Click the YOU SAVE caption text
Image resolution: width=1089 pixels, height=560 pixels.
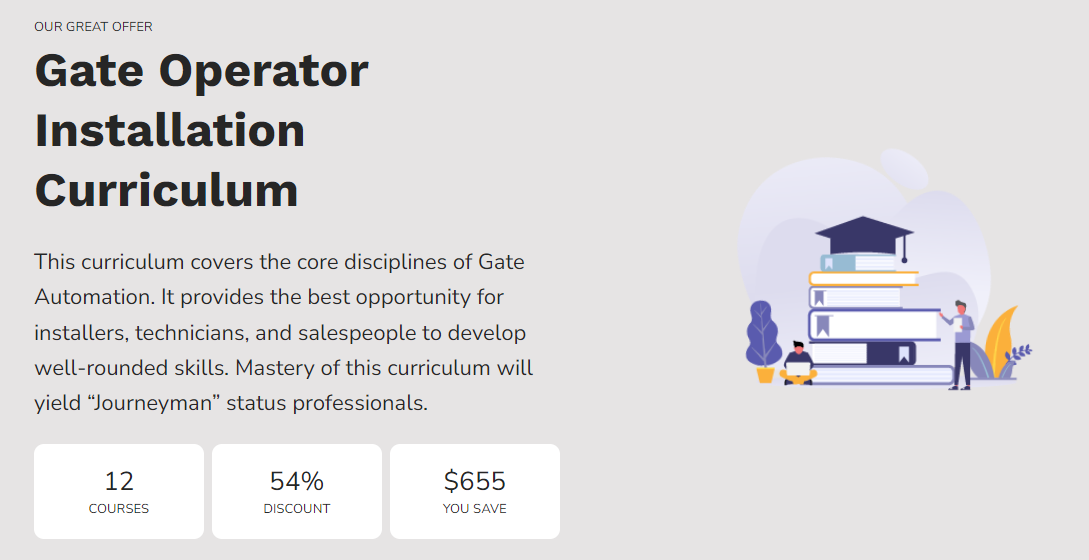(475, 509)
